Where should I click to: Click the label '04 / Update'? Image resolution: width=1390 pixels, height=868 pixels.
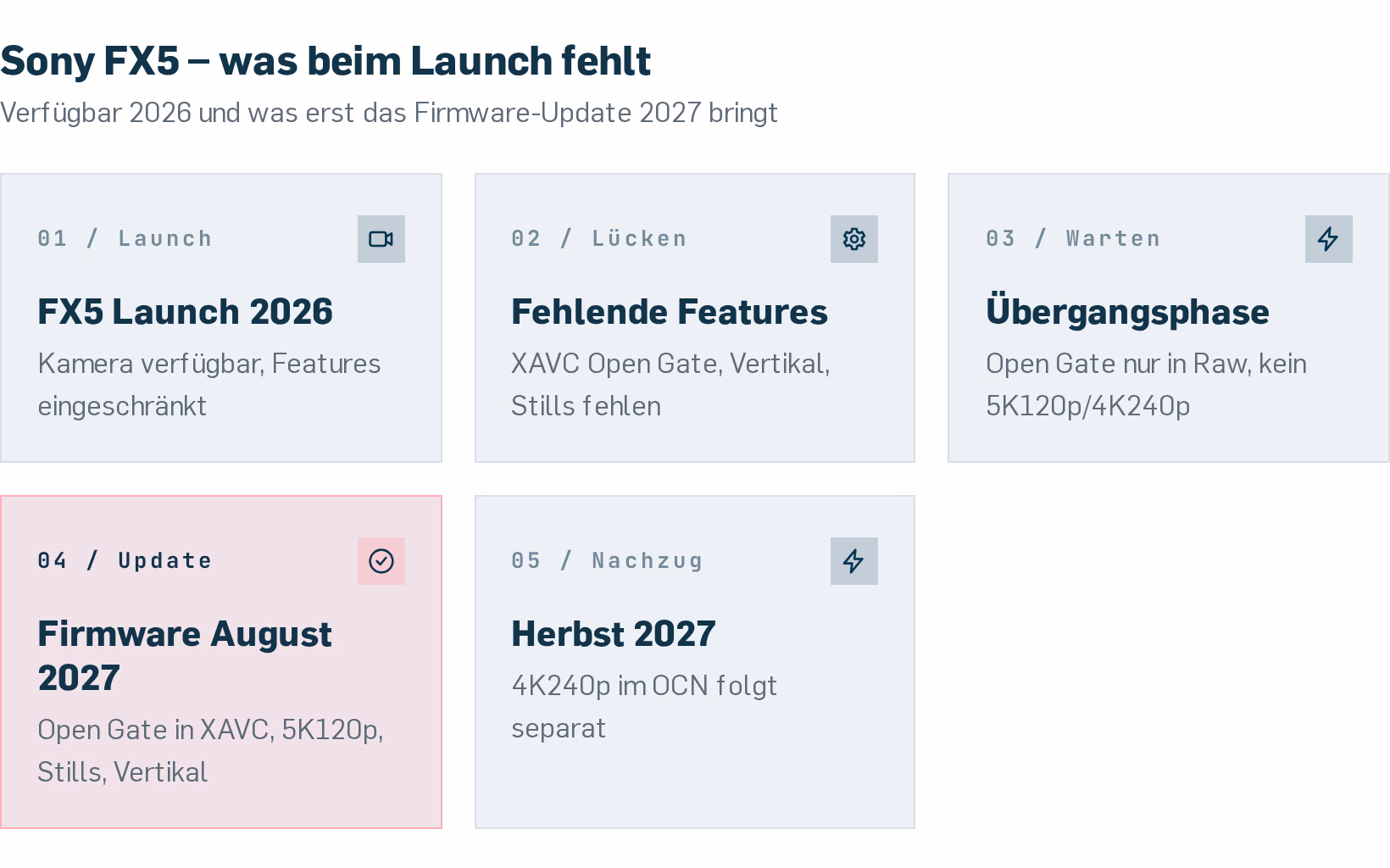pyautogui.click(x=125, y=561)
